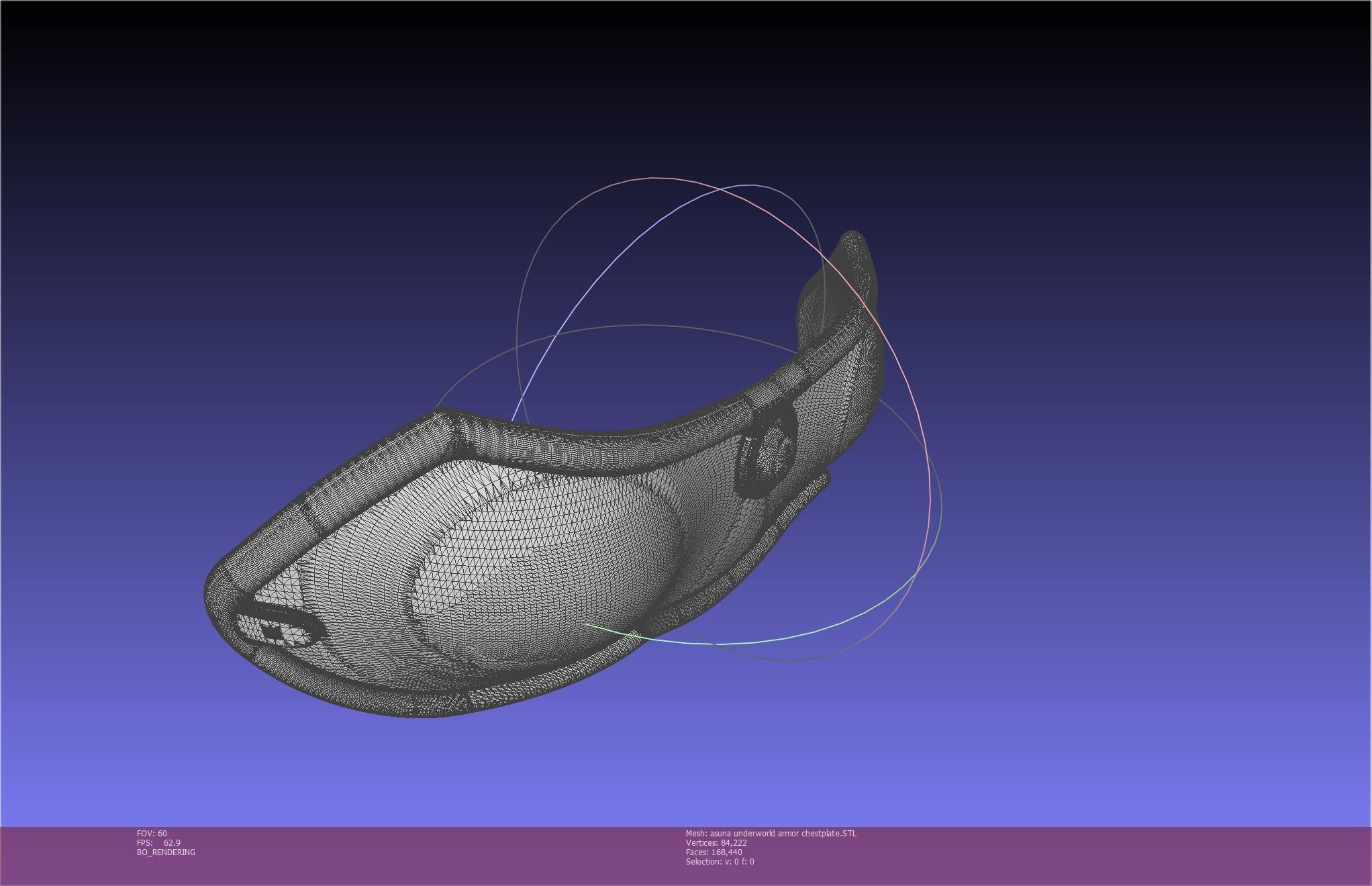Click the FPS 62.9 readout

(158, 843)
